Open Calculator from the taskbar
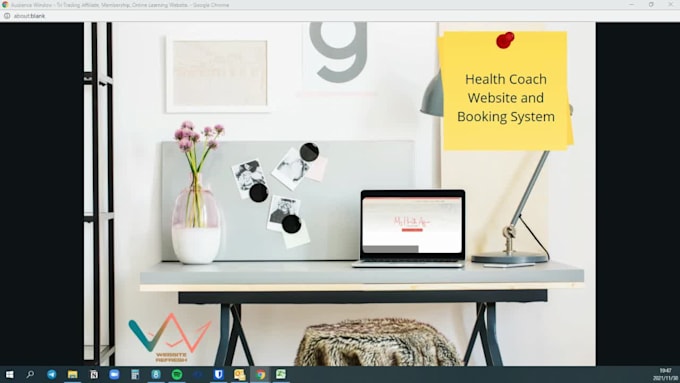Viewport: 680px width, 383px height. coord(135,374)
